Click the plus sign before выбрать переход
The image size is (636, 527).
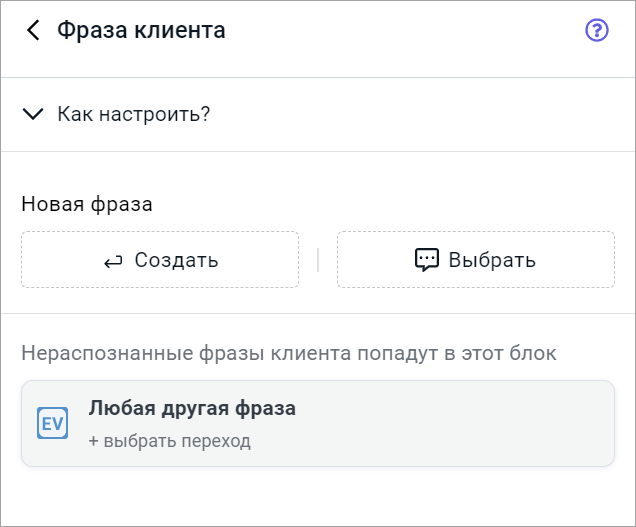click(x=94, y=440)
